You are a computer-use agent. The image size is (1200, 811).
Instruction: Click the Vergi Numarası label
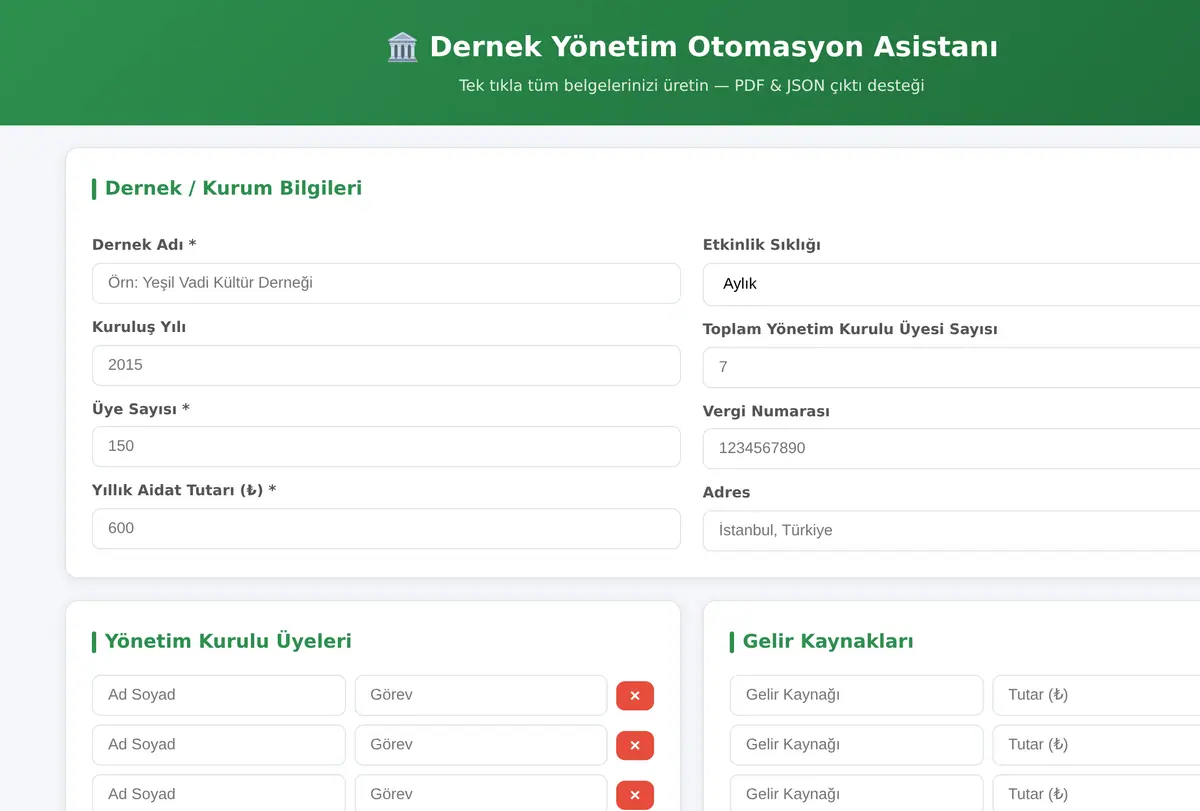click(x=766, y=411)
